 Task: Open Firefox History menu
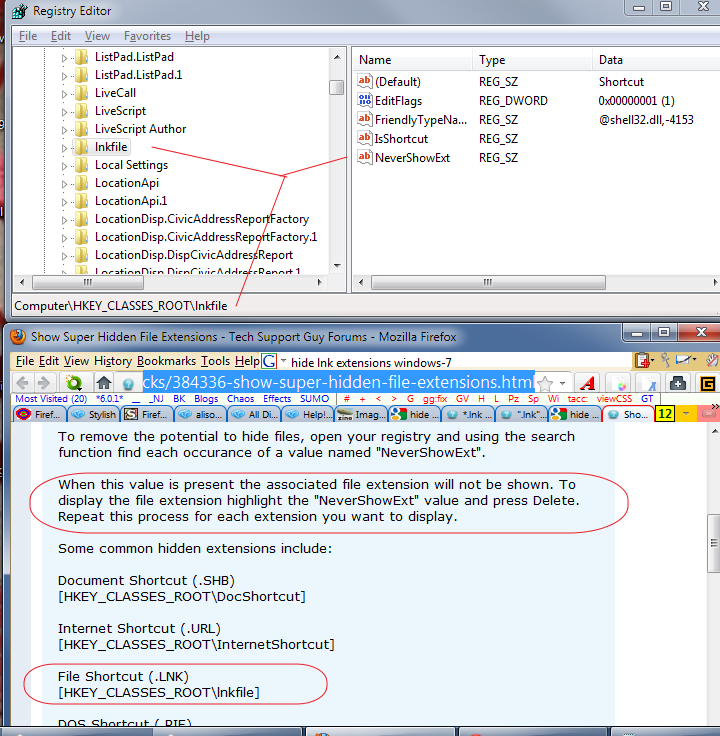coord(113,361)
